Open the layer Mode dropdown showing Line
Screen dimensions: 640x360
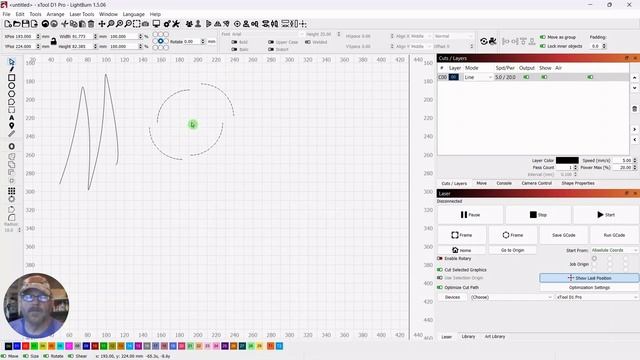tap(478, 77)
